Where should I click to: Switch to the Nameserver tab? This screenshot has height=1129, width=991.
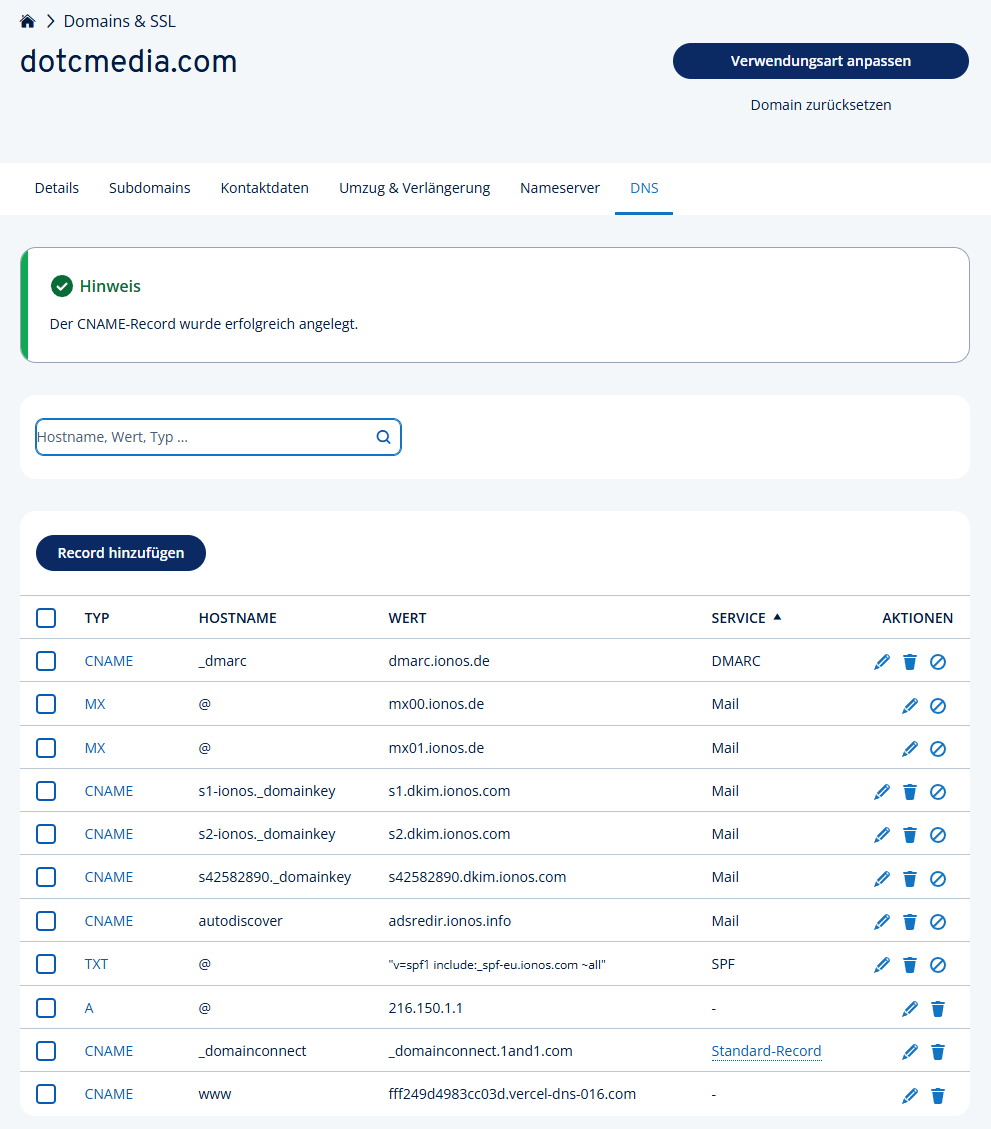point(559,187)
